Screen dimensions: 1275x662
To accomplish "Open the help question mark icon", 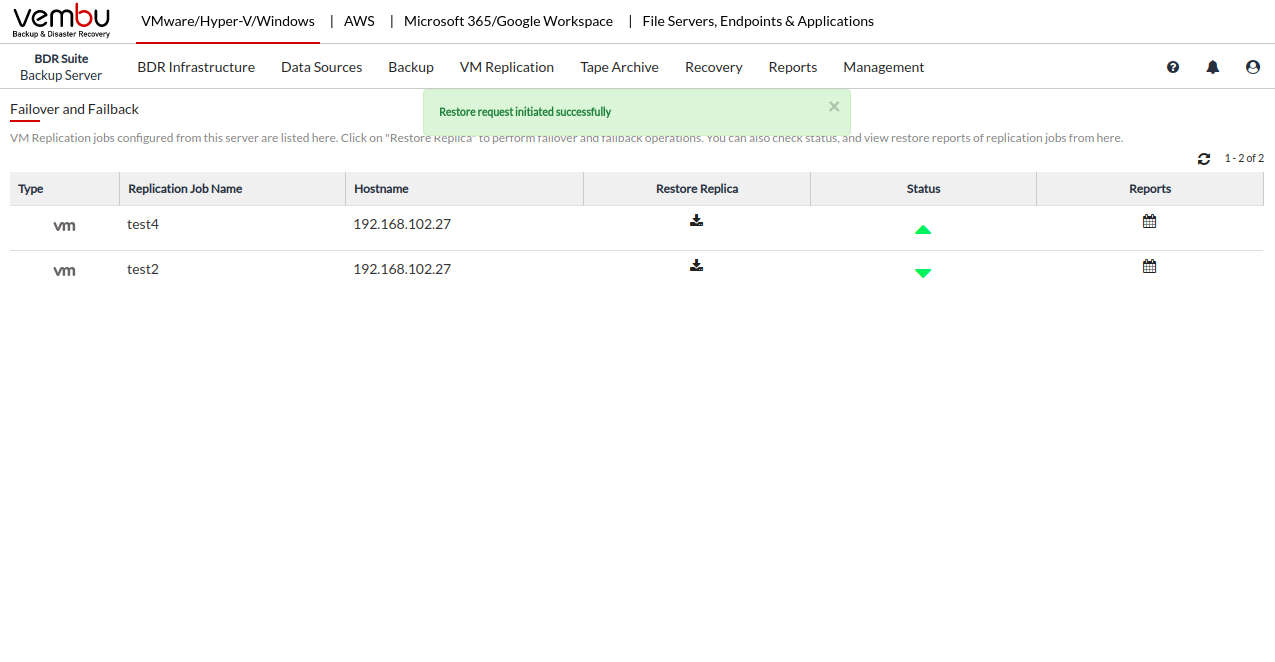I will tap(1173, 67).
